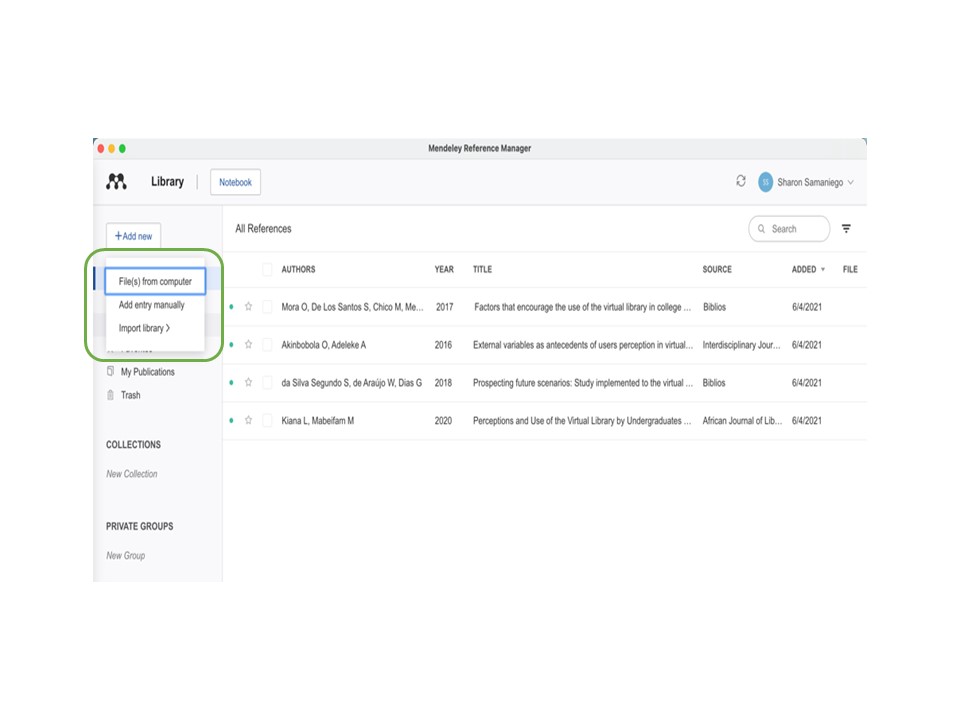
Task: Check the Akinbobola O reference checkbox
Action: click(267, 345)
